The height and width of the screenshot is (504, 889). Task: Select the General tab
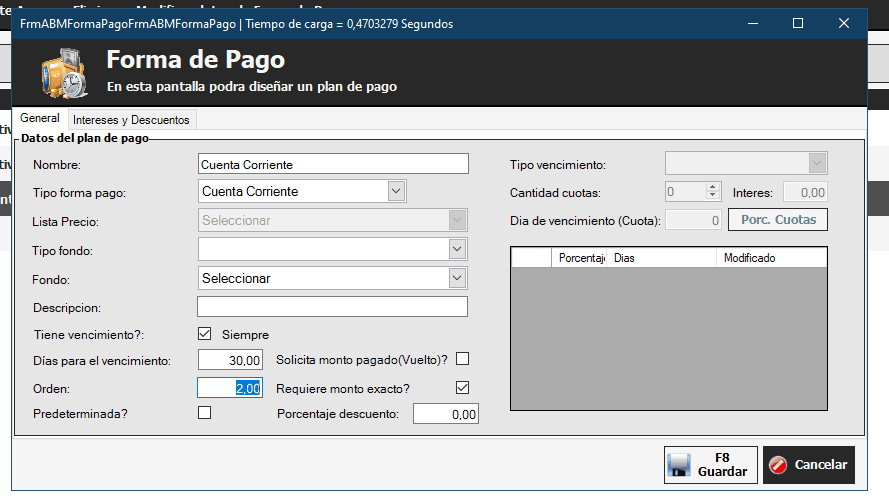(40, 119)
